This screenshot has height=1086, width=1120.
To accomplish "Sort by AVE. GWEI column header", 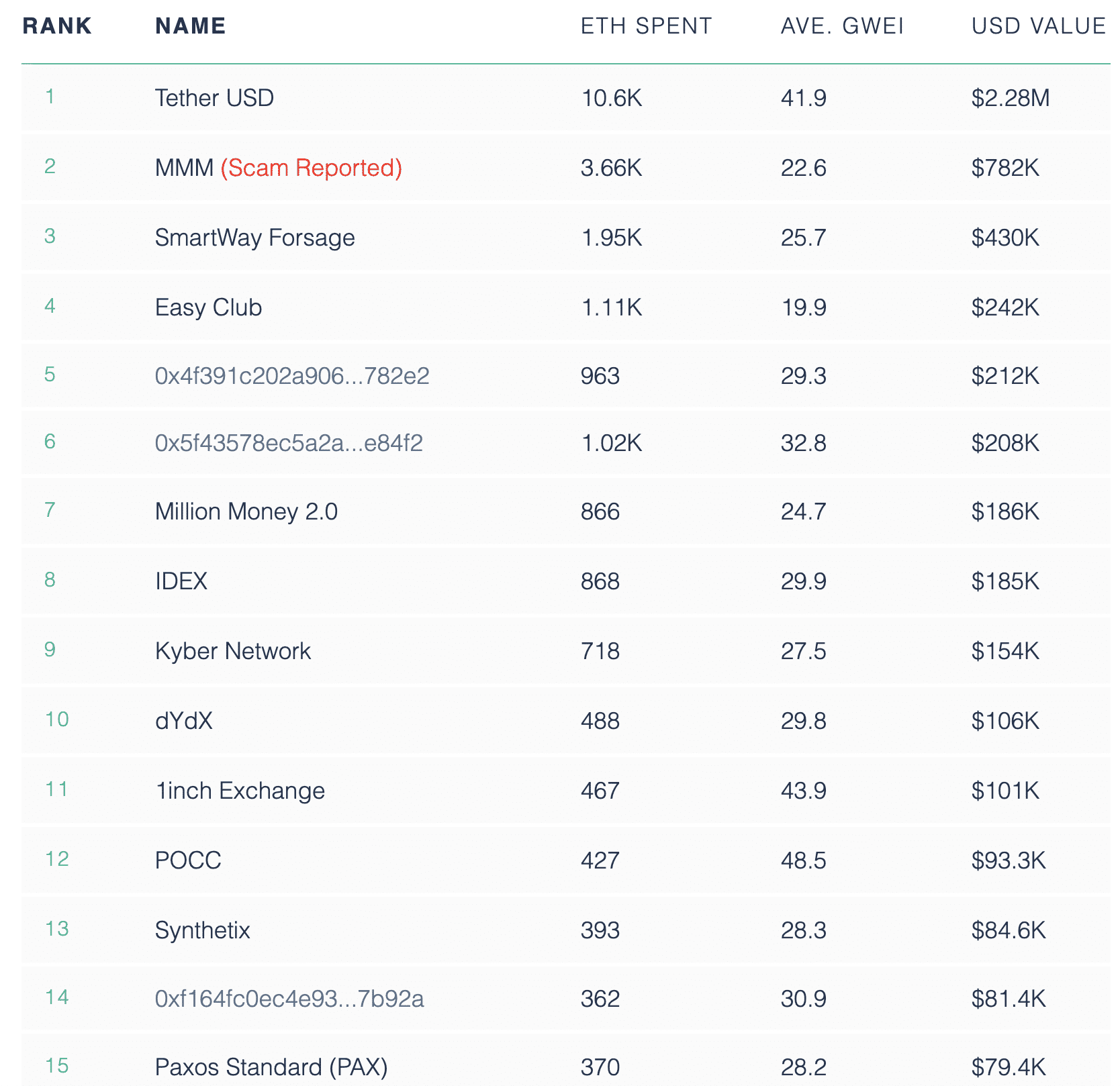I will (x=842, y=26).
